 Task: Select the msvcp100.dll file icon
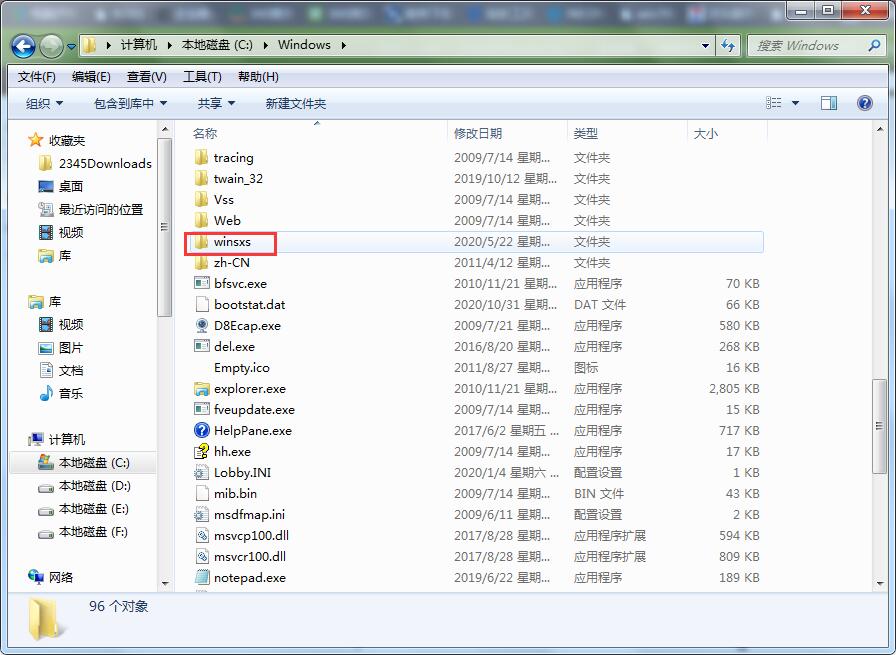[x=202, y=536]
